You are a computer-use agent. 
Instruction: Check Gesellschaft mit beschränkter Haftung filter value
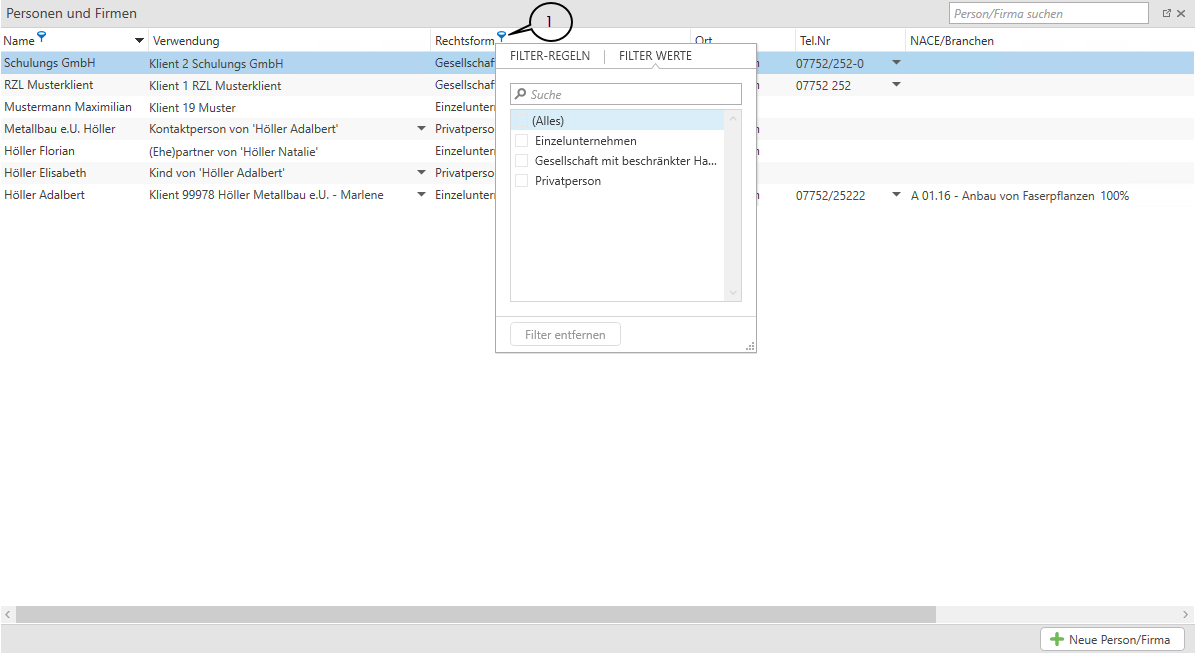point(521,161)
